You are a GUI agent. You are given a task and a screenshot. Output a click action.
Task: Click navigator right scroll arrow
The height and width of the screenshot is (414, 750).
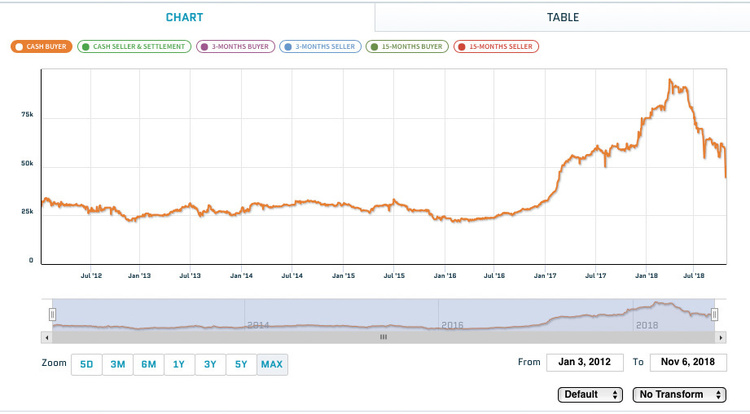coord(721,338)
